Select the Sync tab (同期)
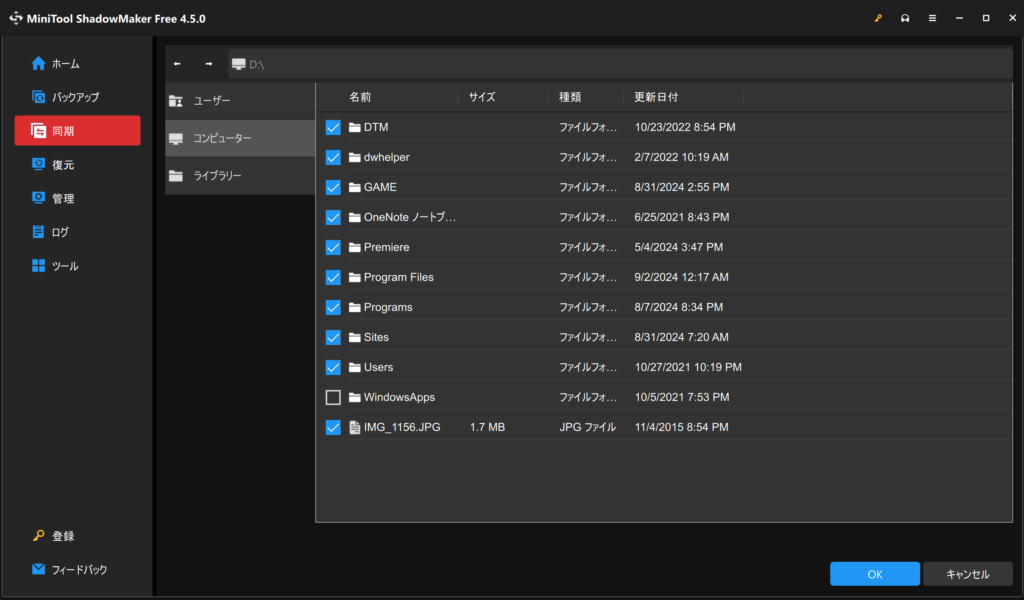The height and width of the screenshot is (600, 1024). [78, 131]
